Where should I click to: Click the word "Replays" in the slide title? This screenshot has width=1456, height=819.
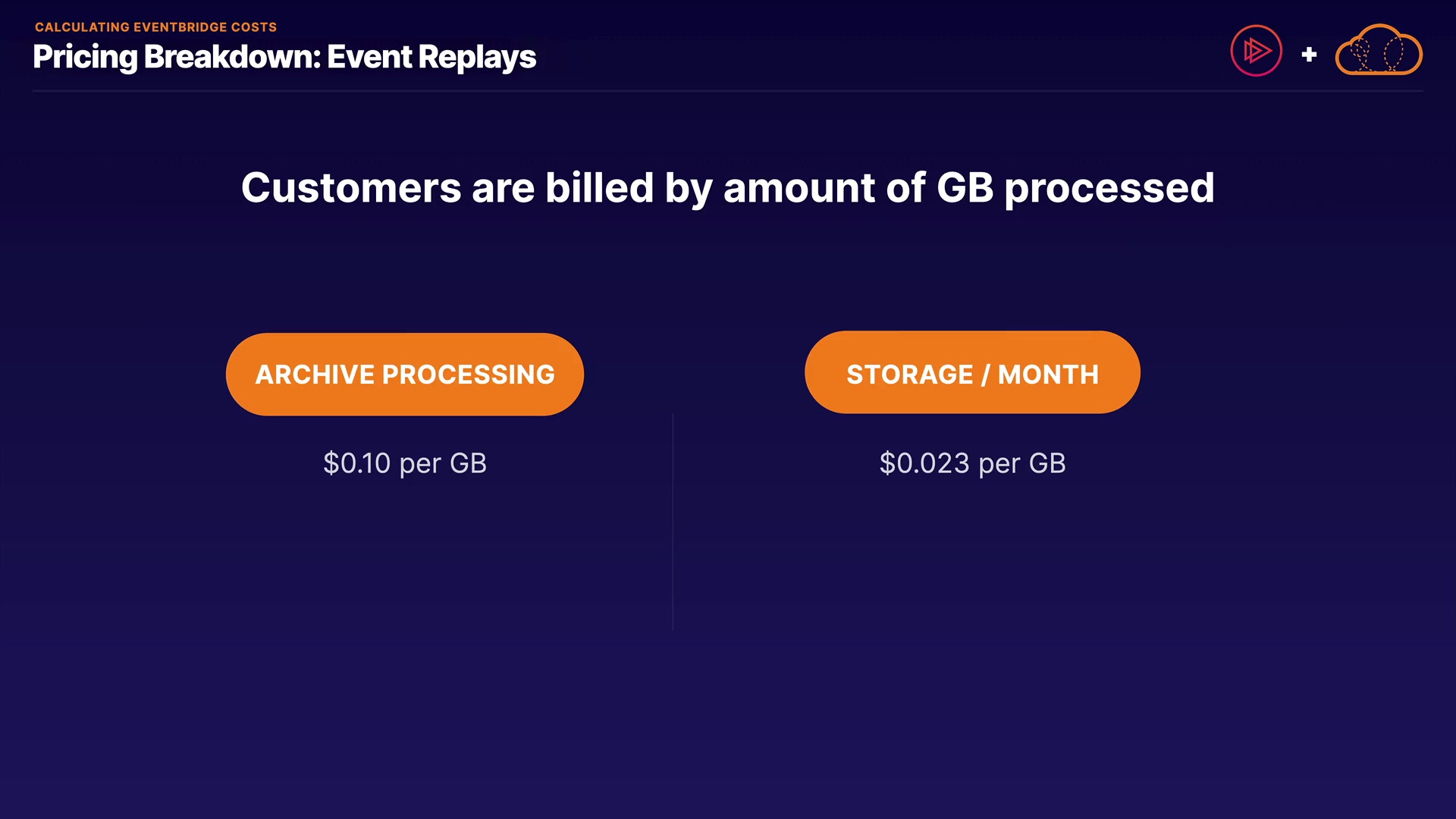pyautogui.click(x=477, y=58)
